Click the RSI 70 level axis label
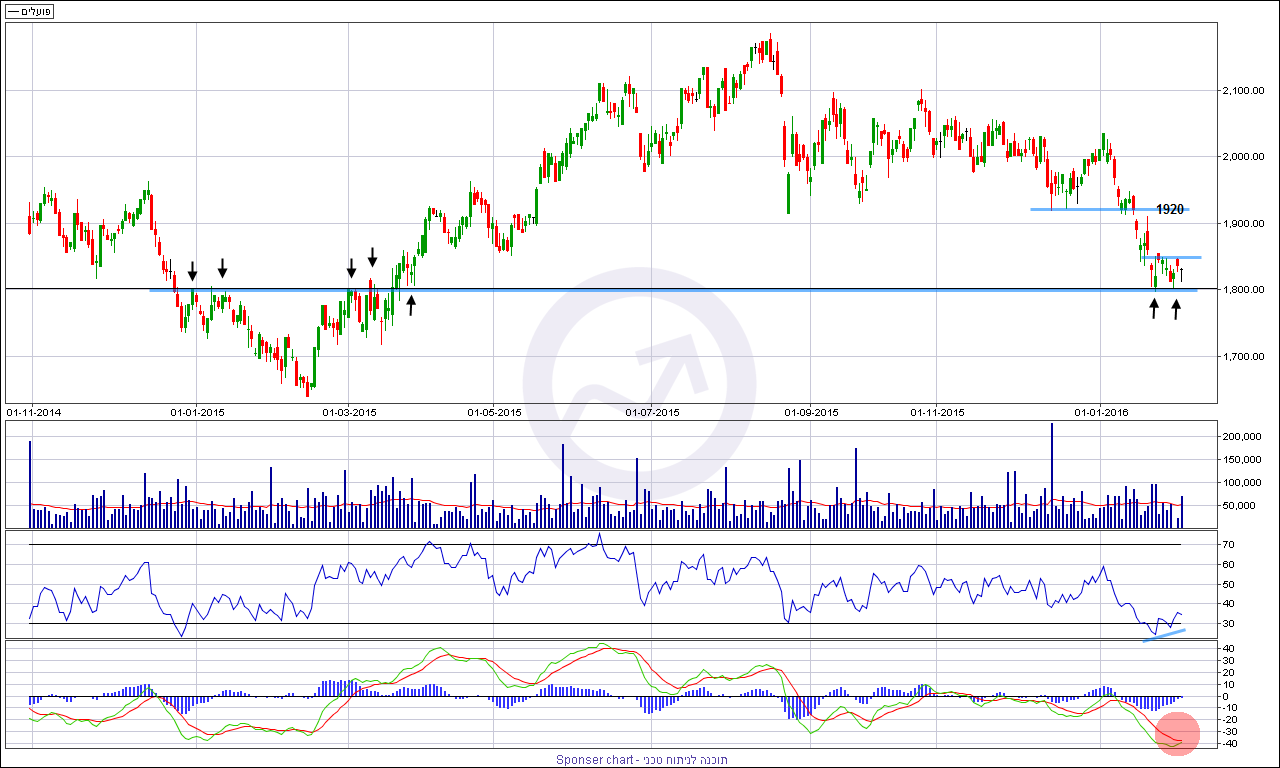This screenshot has width=1280, height=768. tap(1228, 545)
